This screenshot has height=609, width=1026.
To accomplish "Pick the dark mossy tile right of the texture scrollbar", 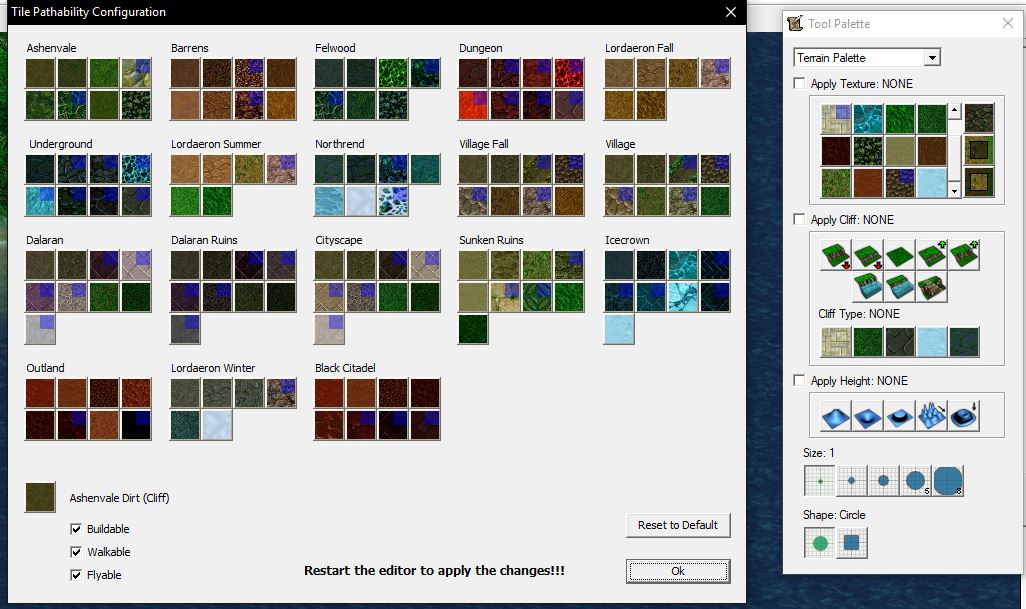I will pos(979,118).
